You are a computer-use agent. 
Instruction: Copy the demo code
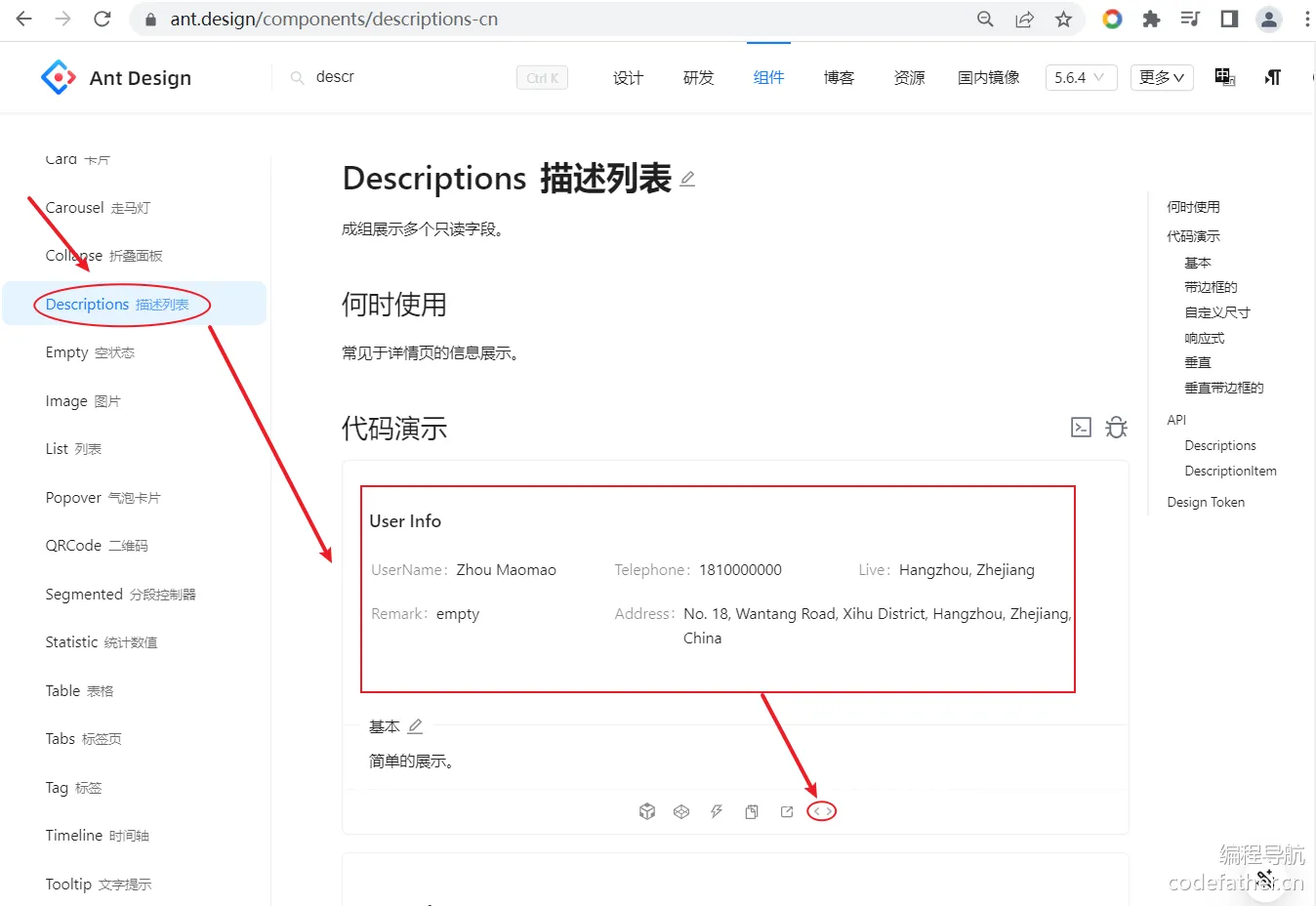pyautogui.click(x=752, y=811)
